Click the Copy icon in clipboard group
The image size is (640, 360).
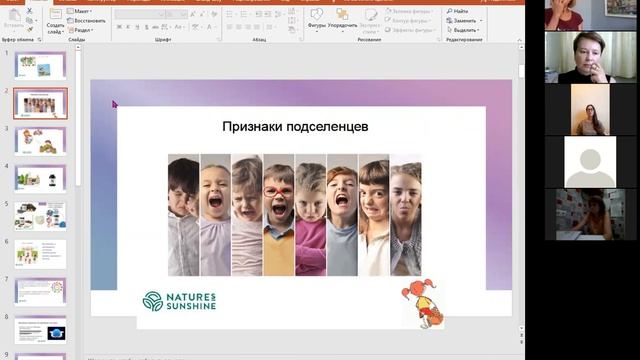tap(29, 20)
